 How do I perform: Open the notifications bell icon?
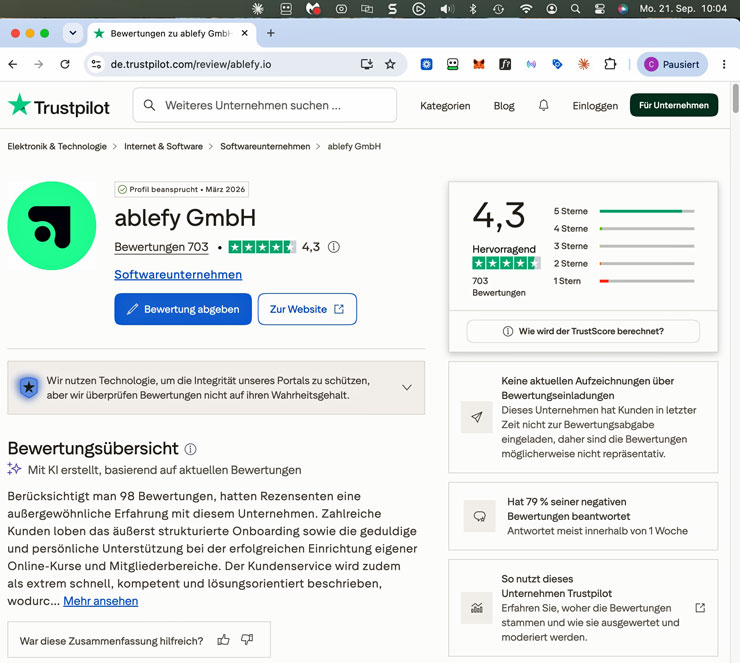click(544, 105)
